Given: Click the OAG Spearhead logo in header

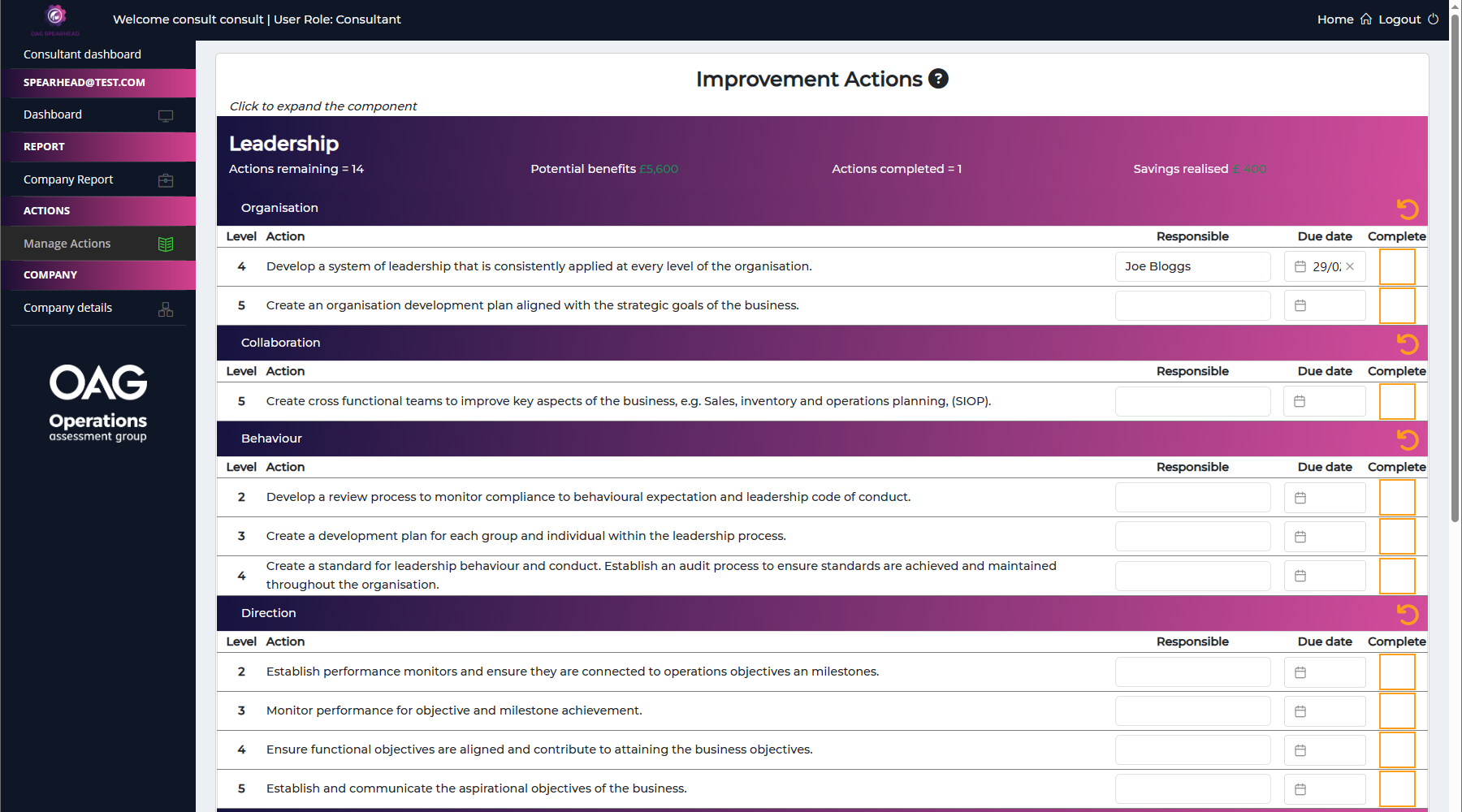Looking at the screenshot, I should 55,18.
